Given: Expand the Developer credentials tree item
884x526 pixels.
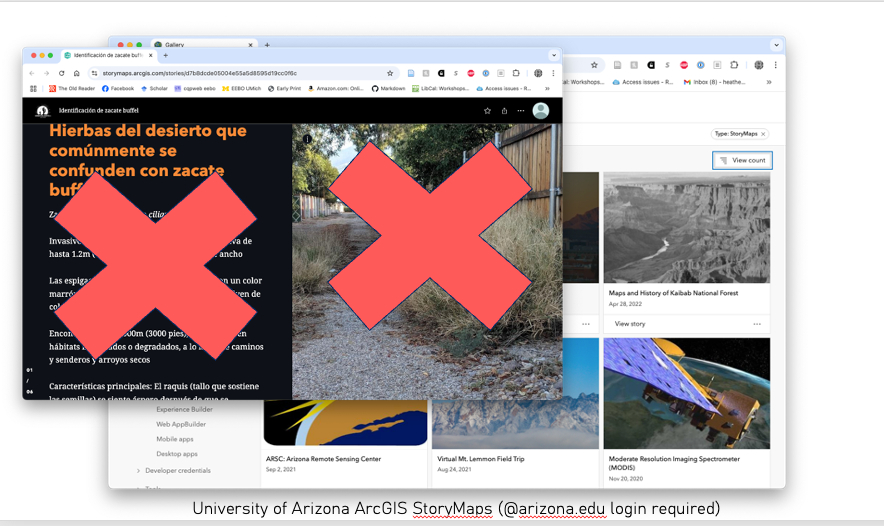Looking at the screenshot, I should click(x=138, y=470).
